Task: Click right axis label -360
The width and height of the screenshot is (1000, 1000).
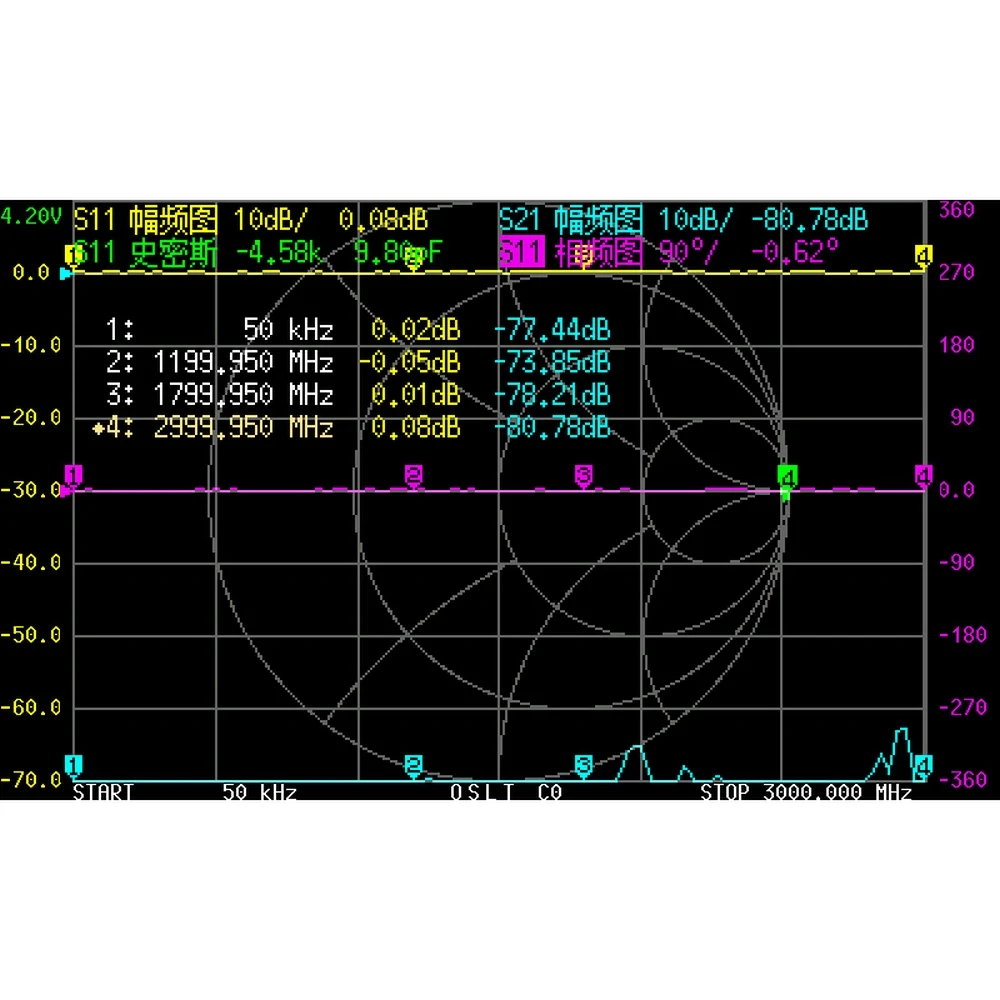Action: (x=963, y=780)
